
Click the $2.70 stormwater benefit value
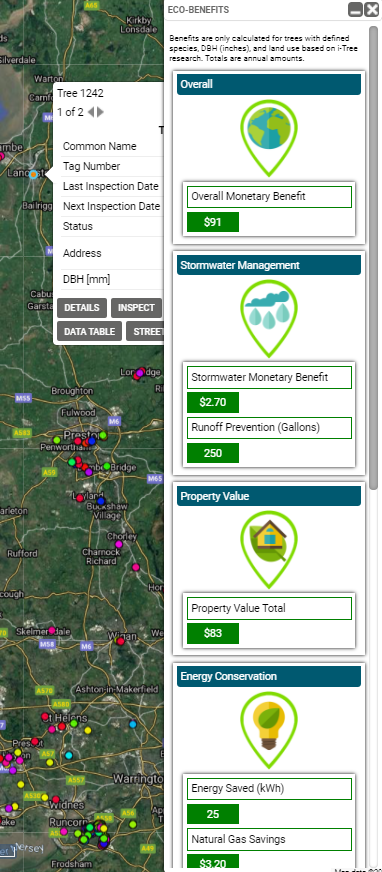point(213,402)
